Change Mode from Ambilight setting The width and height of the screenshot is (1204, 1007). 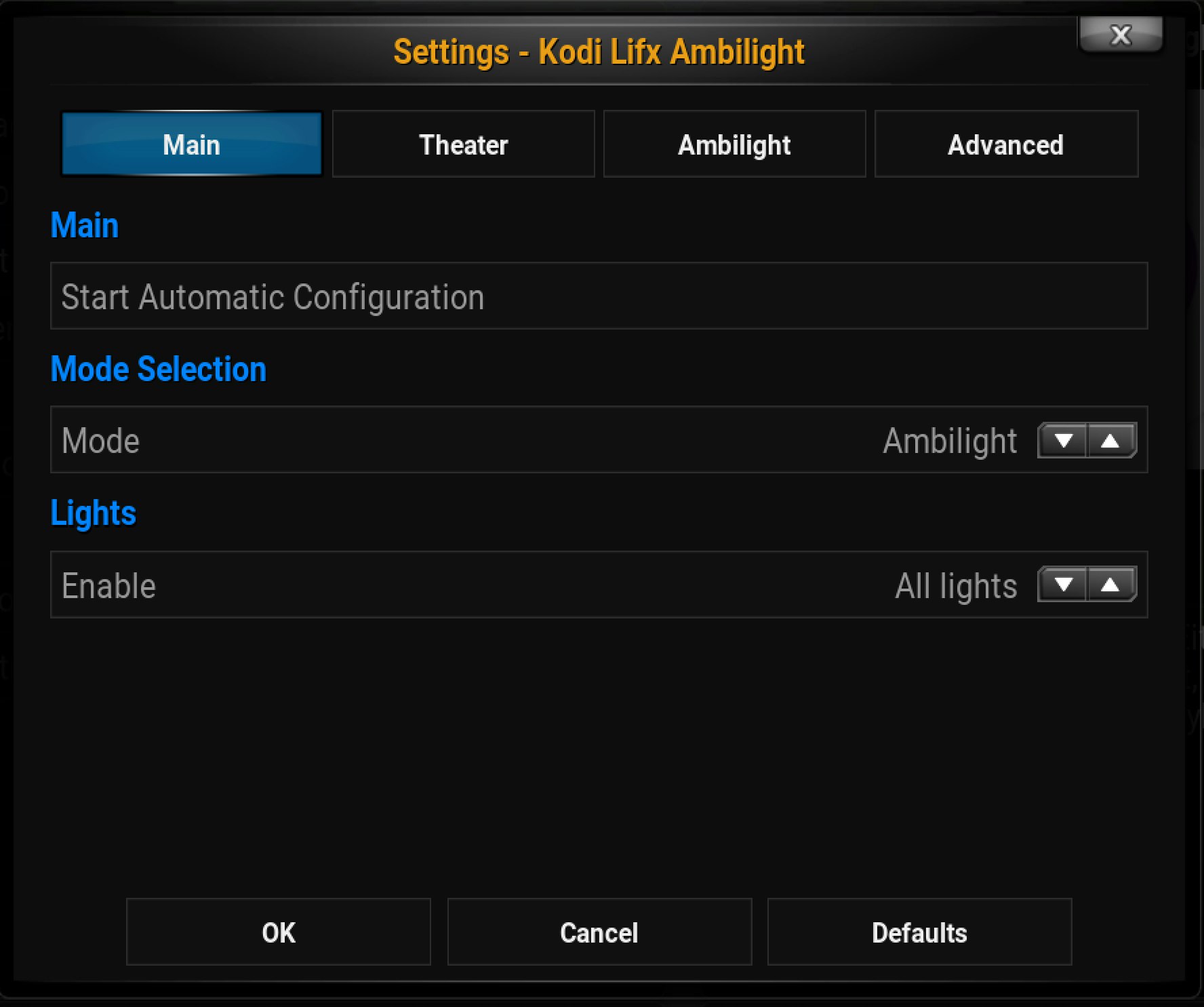(x=949, y=440)
